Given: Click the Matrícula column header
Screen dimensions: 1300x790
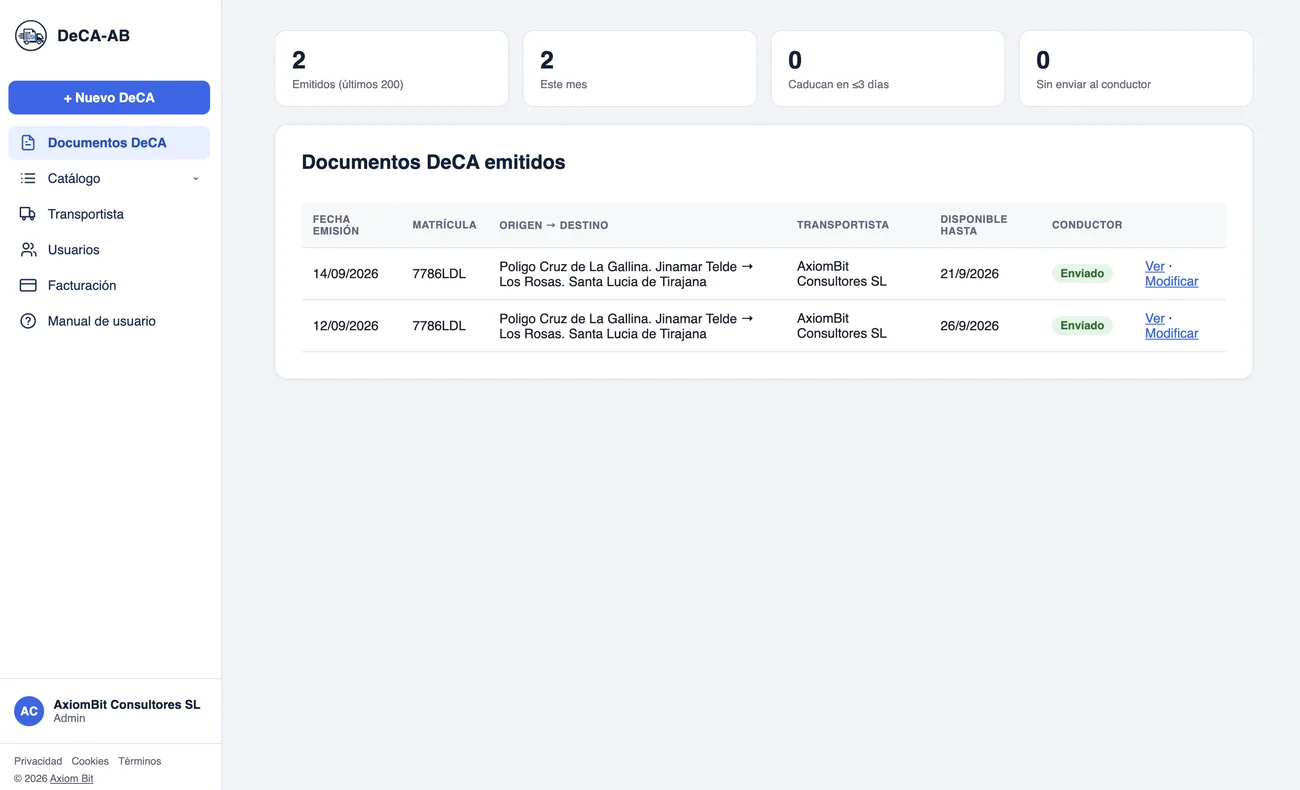Looking at the screenshot, I should (x=444, y=225).
